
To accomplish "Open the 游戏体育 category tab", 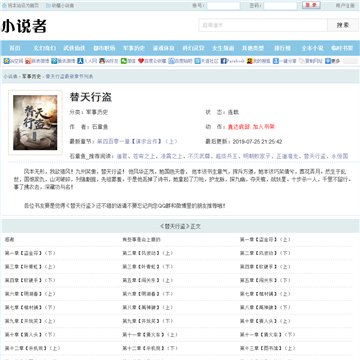I will click(x=163, y=48).
